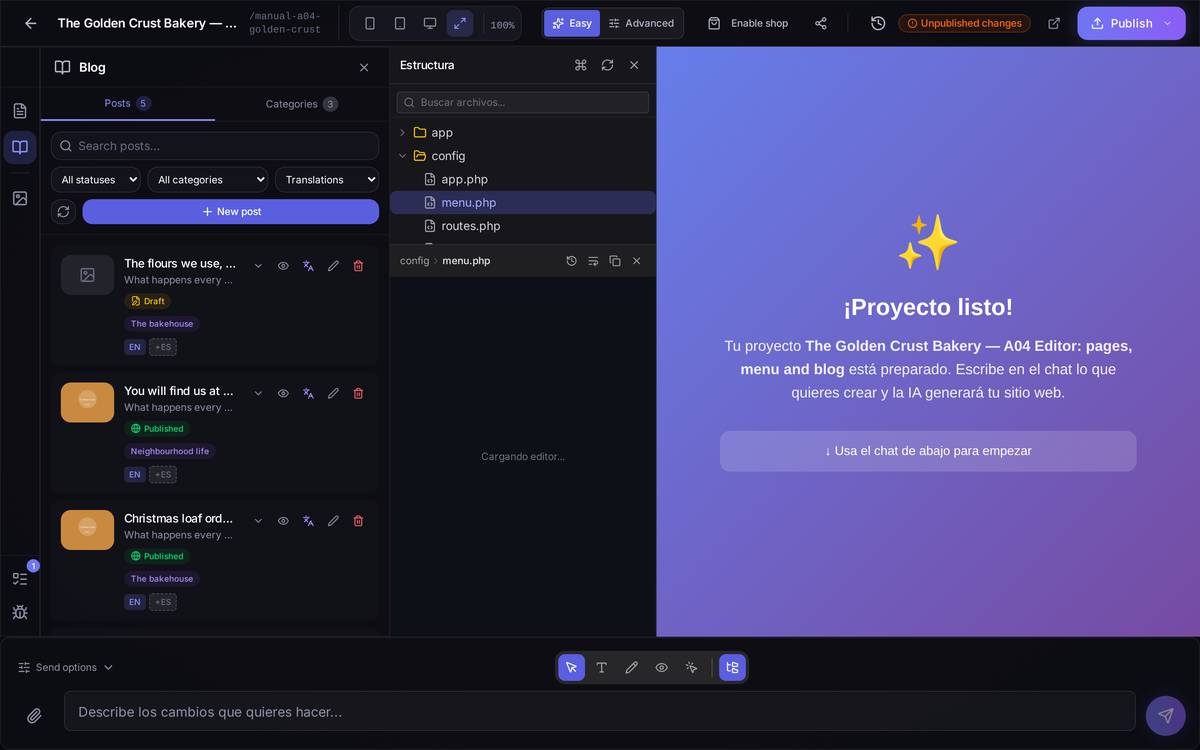Image resolution: width=1200 pixels, height=750 pixels.
Task: Click the New post button
Action: point(231,212)
